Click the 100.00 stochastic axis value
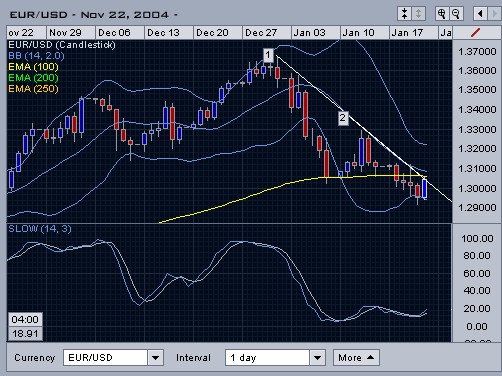 477,239
